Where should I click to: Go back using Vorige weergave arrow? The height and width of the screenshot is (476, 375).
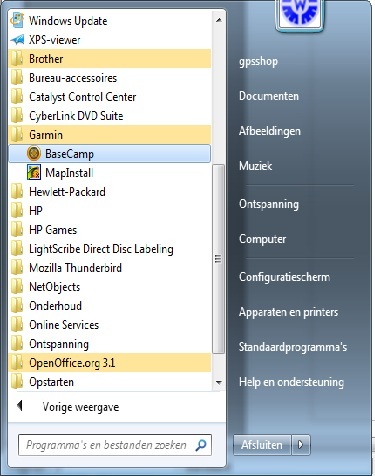coord(20,406)
